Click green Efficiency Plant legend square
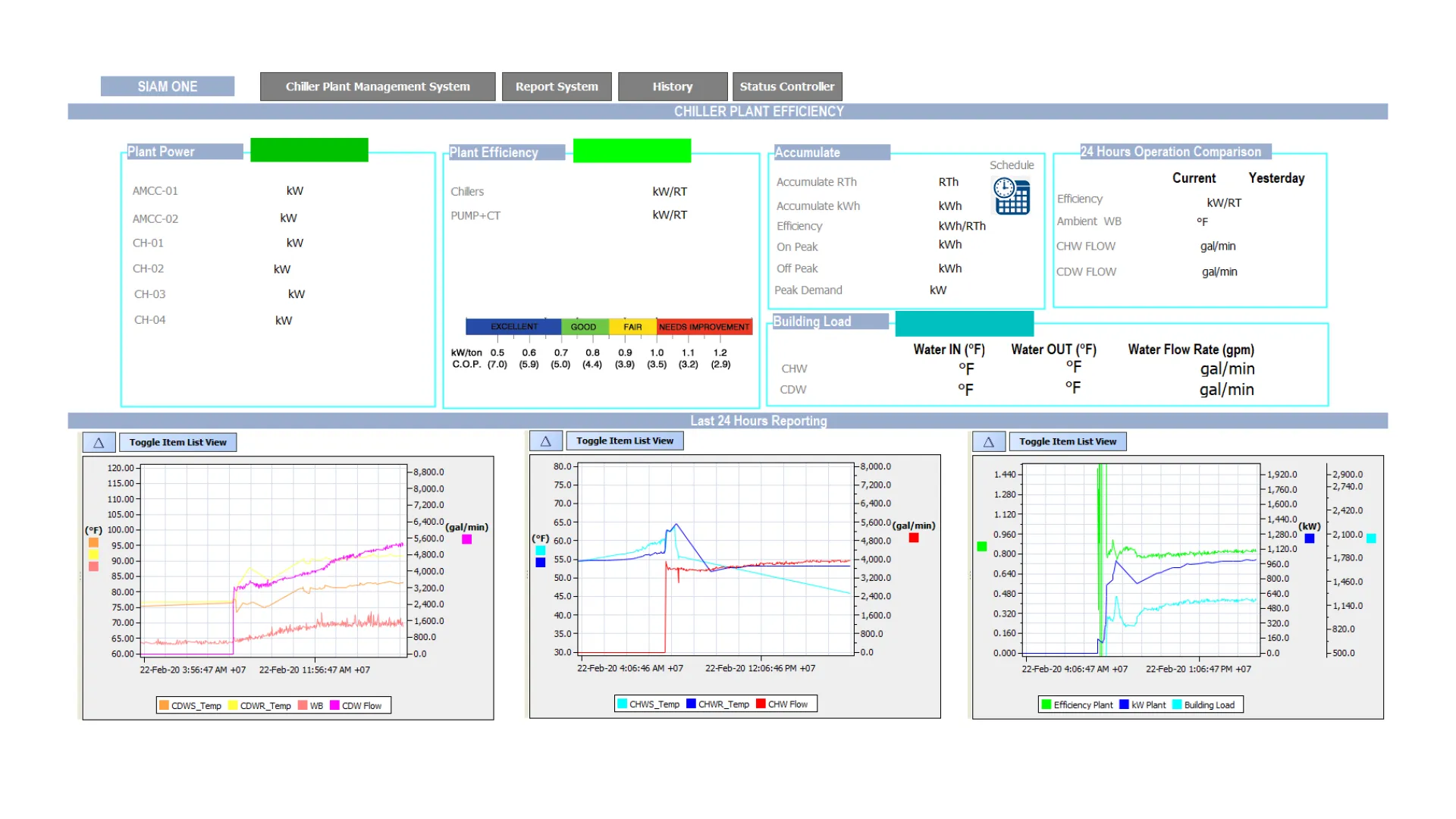The image size is (1456, 819). click(1046, 705)
